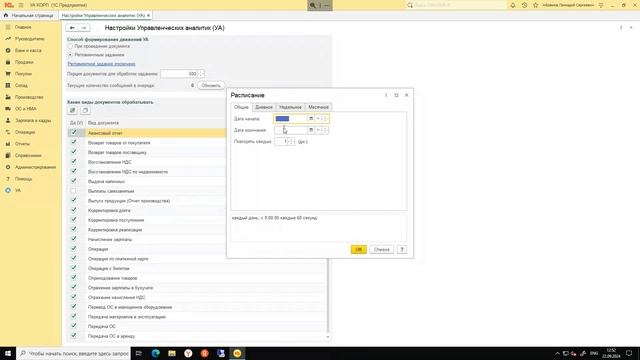640x360 pixels.
Task: Click the magnifier icon at top center
Action: pos(313,5)
